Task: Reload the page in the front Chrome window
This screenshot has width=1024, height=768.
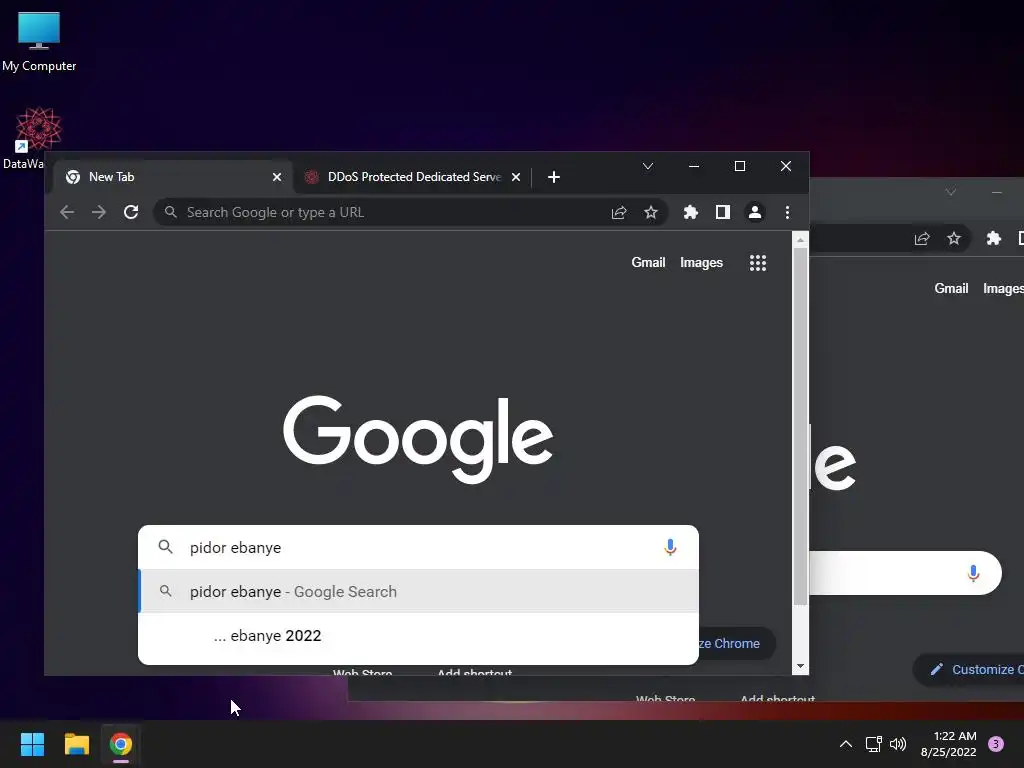Action: (131, 212)
